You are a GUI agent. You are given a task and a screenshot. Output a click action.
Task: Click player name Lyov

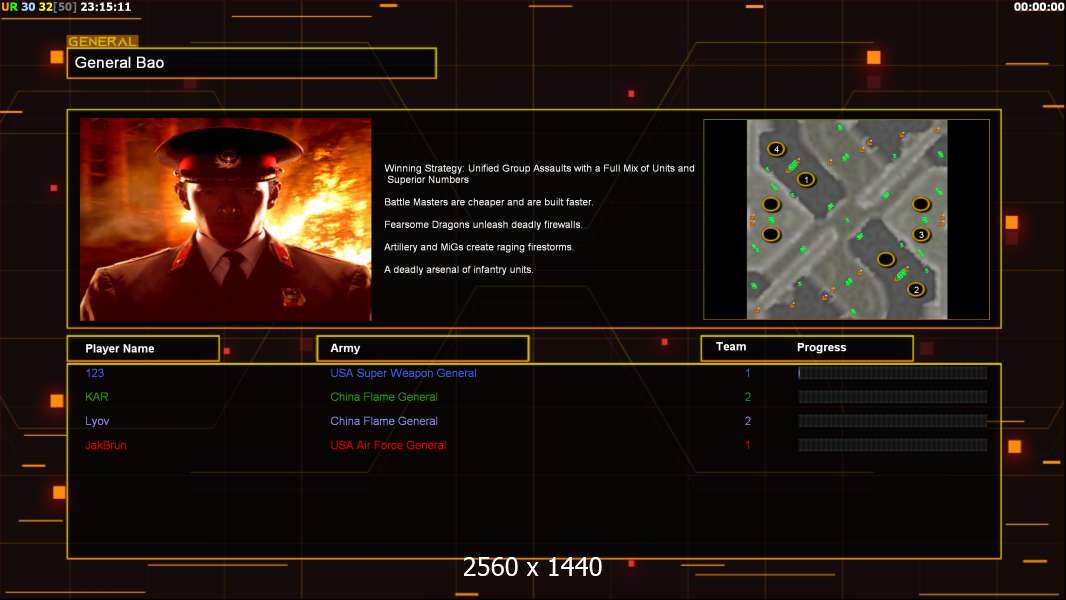[97, 421]
